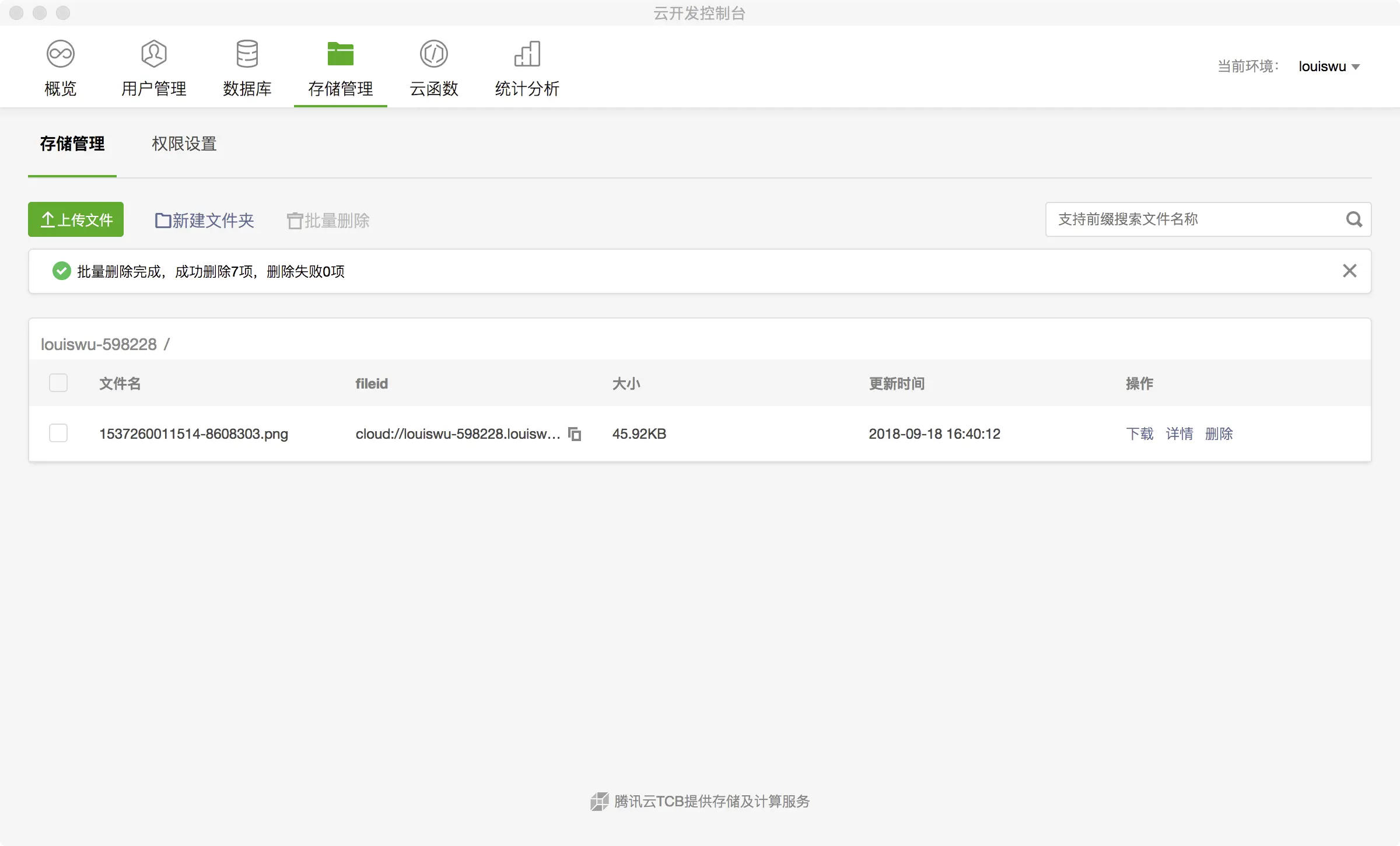Open the 概览 overview icon
Screen dimensions: 1400x846
pos(61,54)
